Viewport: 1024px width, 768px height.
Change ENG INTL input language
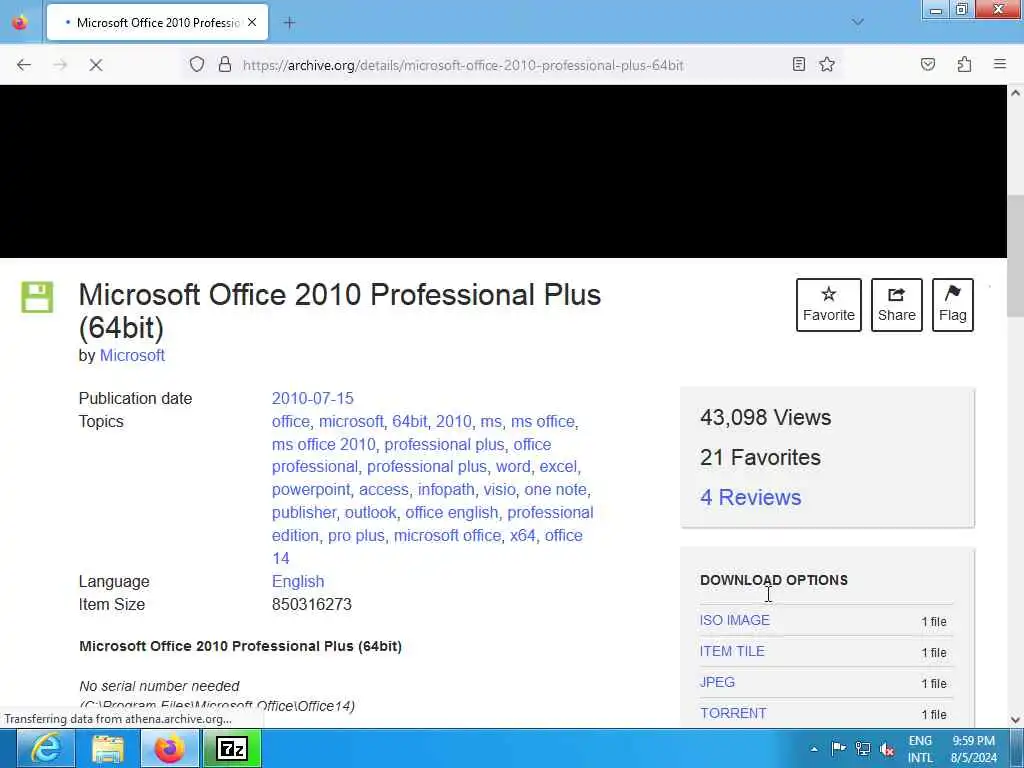pyautogui.click(x=920, y=749)
